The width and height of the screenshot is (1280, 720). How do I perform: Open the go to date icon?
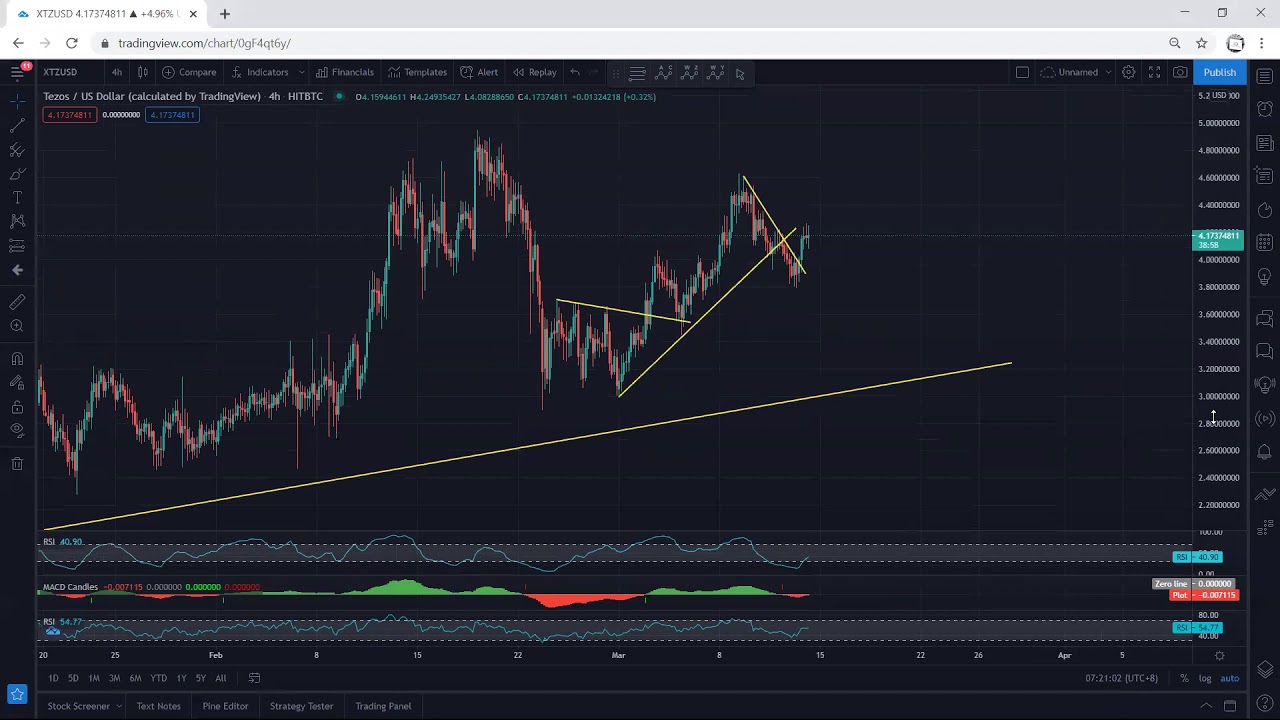(x=254, y=678)
